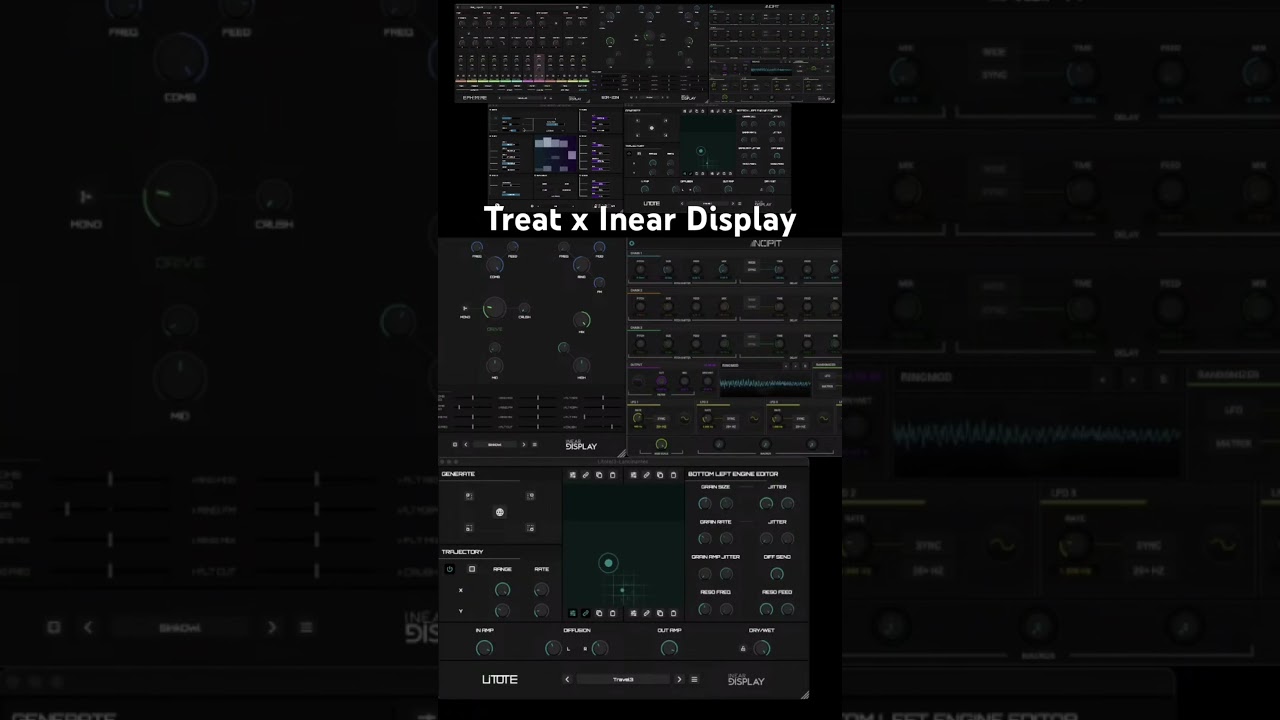Click top-left engine randomize icon in Litote

pos(573,475)
